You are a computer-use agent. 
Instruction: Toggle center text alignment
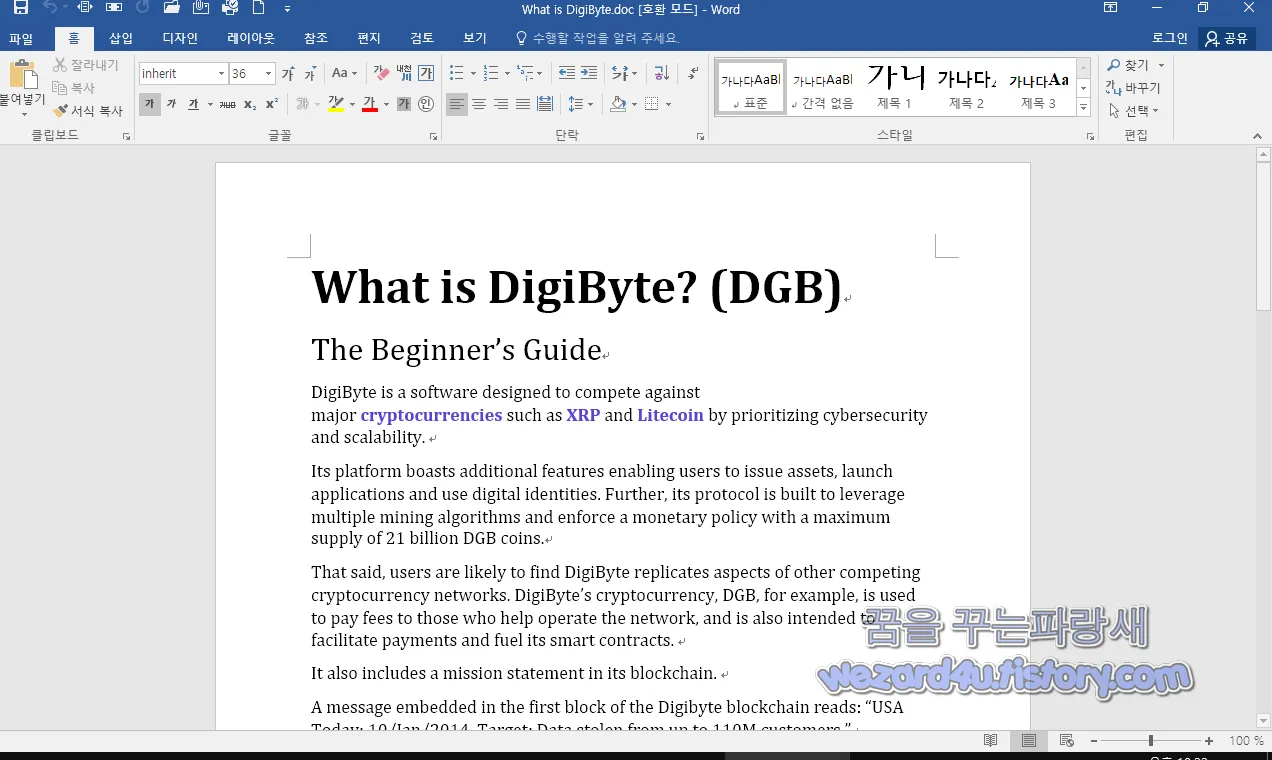click(479, 103)
